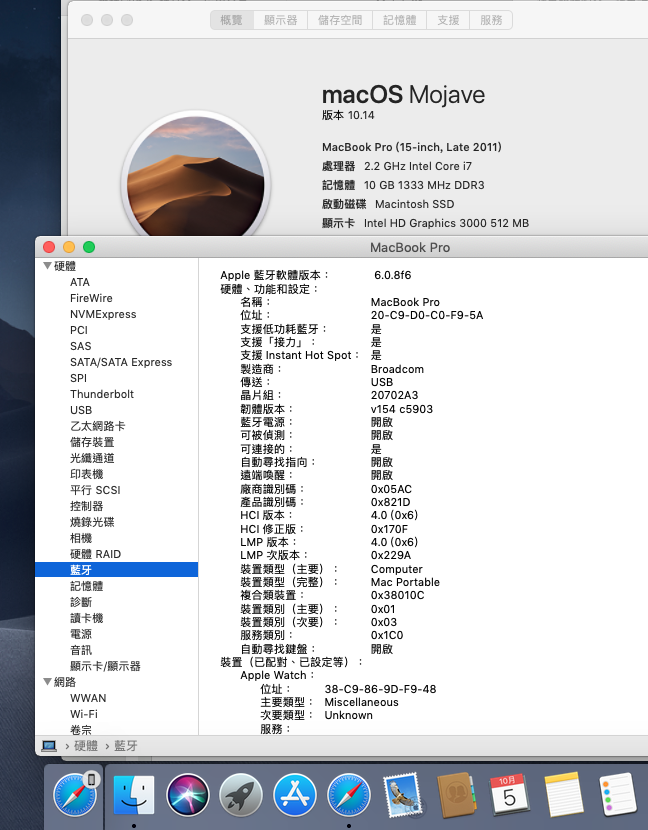Switch to the 概覽 tab

pos(231,20)
